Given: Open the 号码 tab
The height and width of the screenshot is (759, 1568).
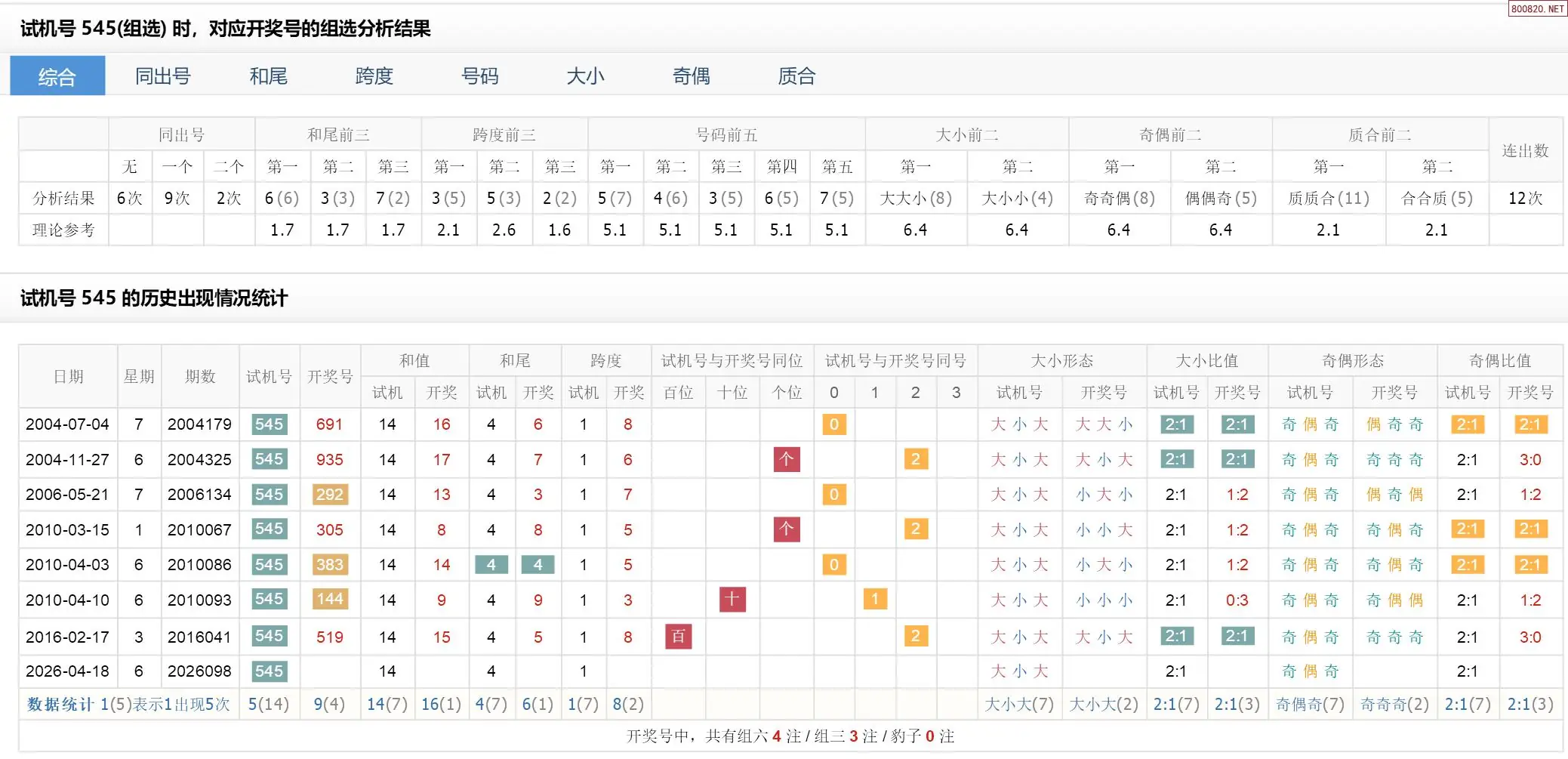Looking at the screenshot, I should pos(479,76).
